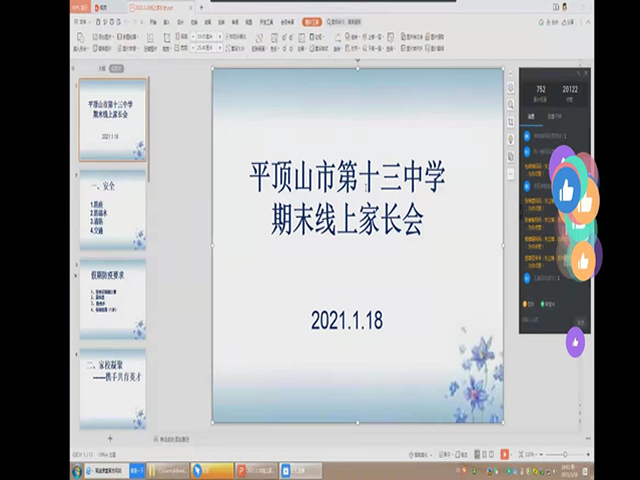Click the purple thumbs-up like button

pyautogui.click(x=574, y=343)
